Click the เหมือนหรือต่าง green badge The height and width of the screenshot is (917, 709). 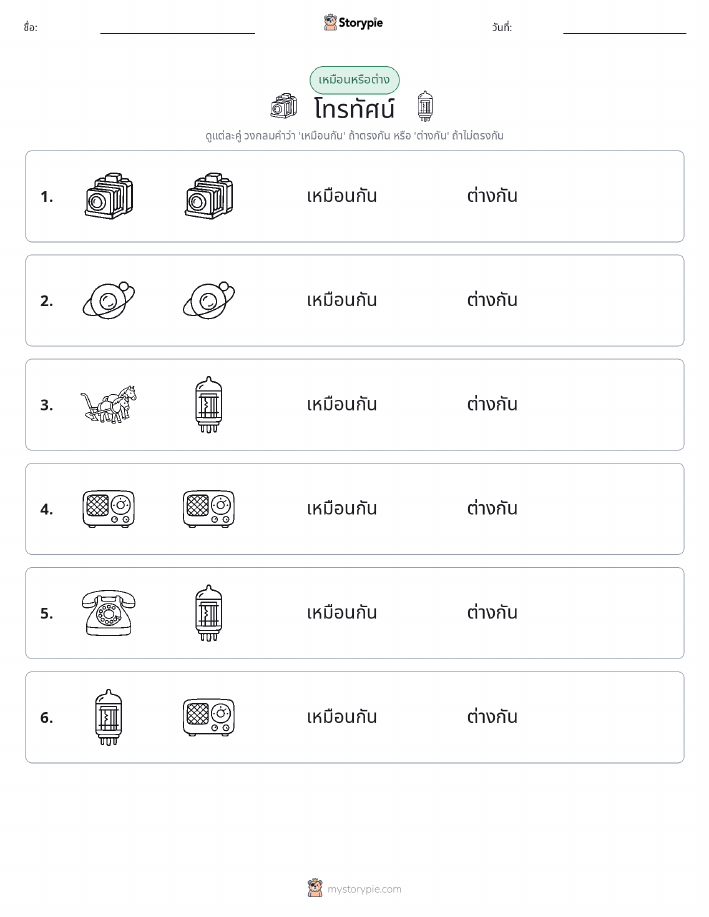(354, 80)
